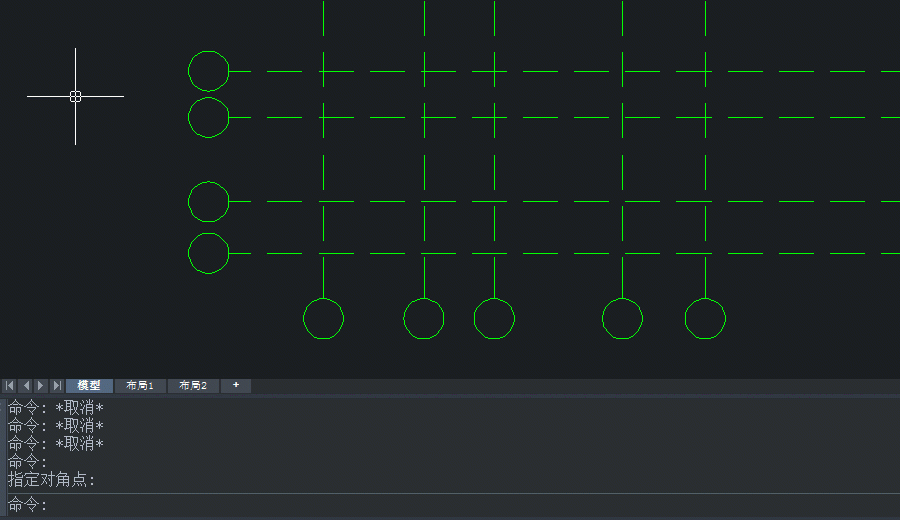Jump to the first layout tab arrow
Image resolution: width=900 pixels, height=520 pixels.
pos(9,386)
